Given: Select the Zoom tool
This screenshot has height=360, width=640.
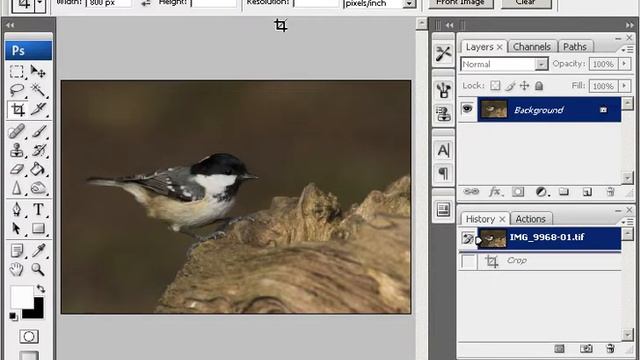Looking at the screenshot, I should pos(38,269).
